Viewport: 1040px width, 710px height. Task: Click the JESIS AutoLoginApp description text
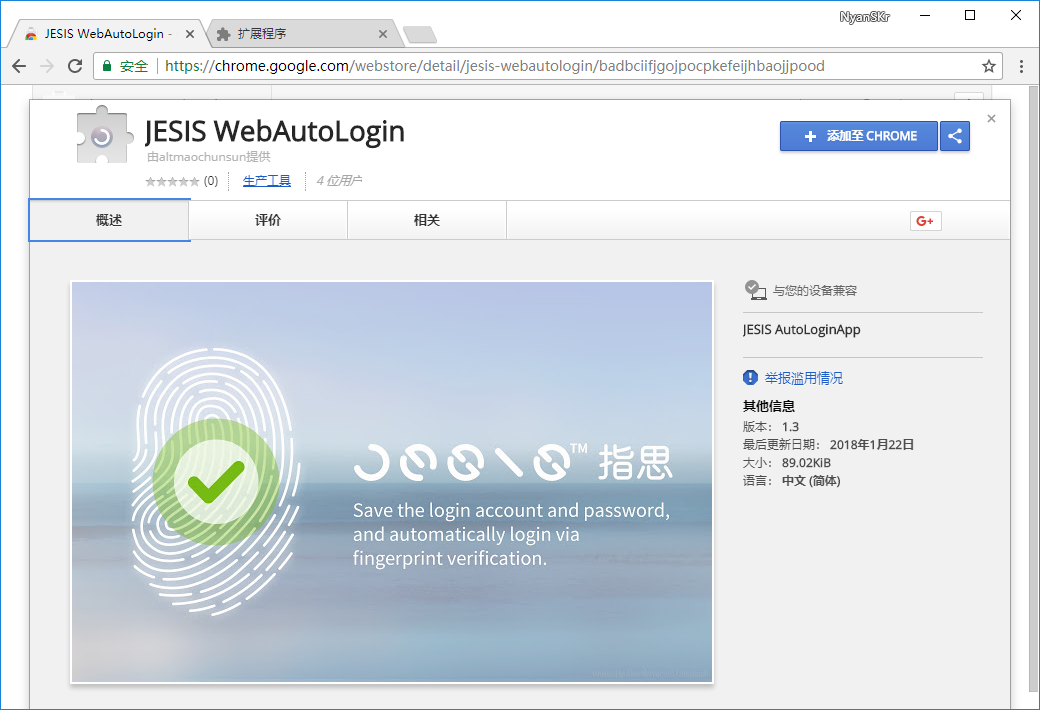pyautogui.click(x=801, y=330)
